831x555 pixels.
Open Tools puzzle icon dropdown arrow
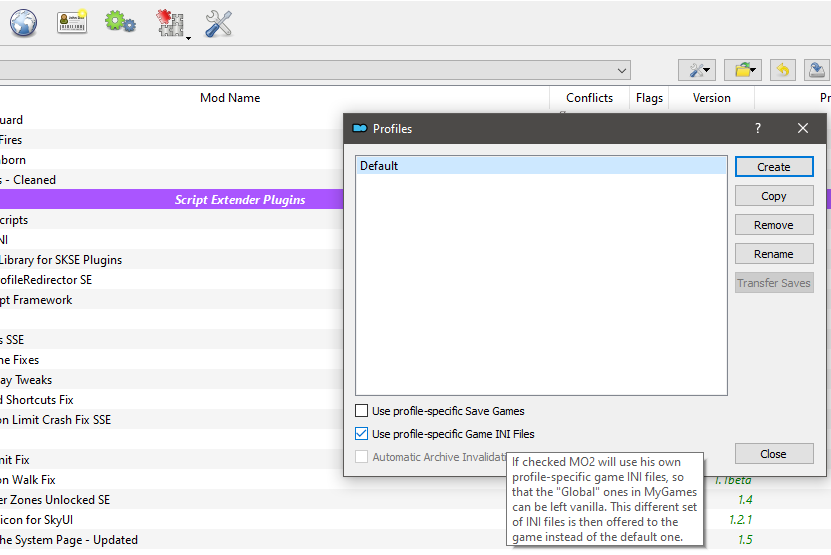188,38
